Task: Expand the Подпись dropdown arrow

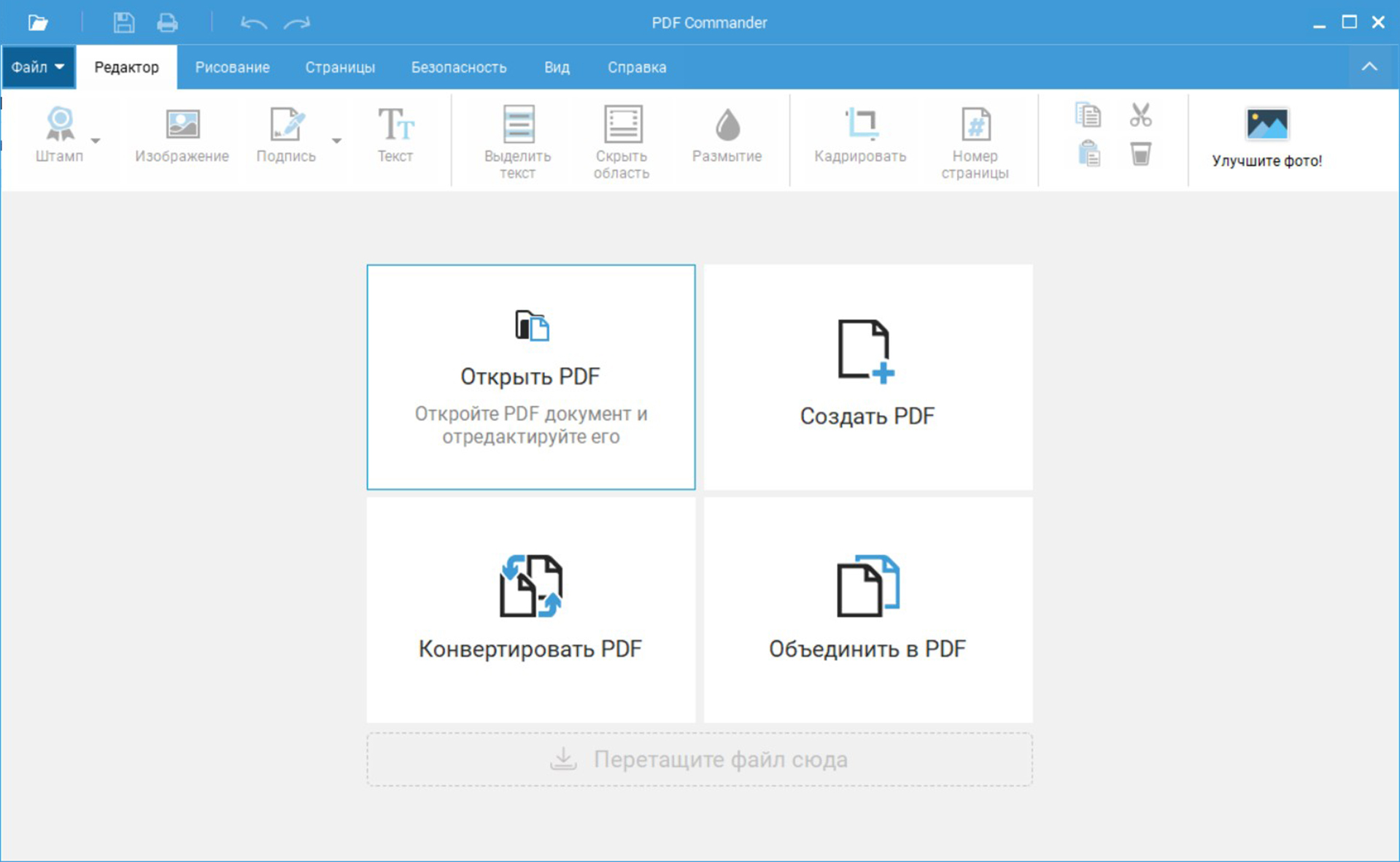Action: 336,140
